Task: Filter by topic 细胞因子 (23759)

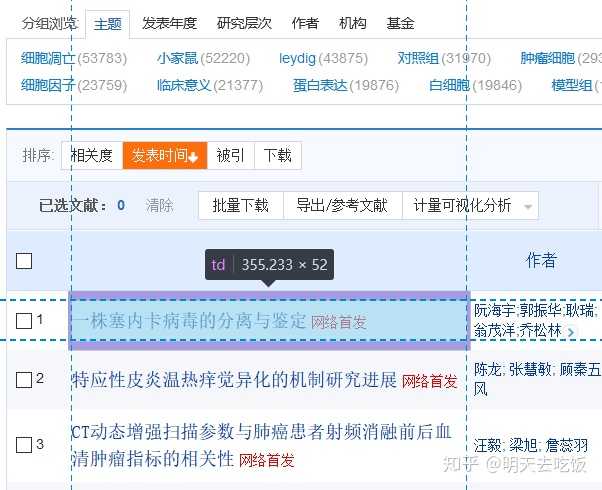Action: [x=74, y=85]
